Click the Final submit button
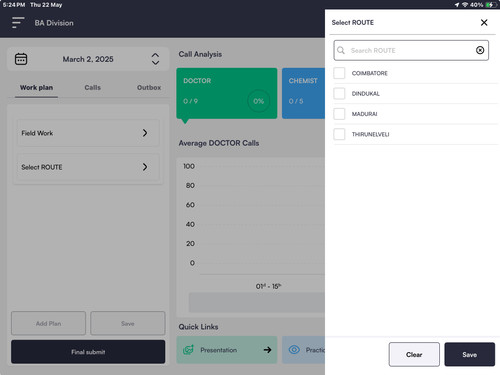 click(88, 352)
